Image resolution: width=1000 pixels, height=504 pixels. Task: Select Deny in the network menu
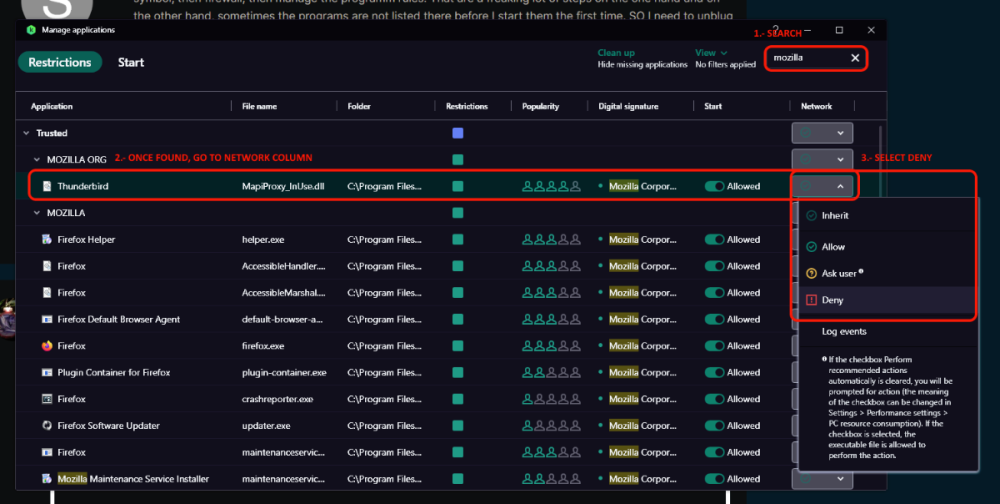[x=886, y=300]
